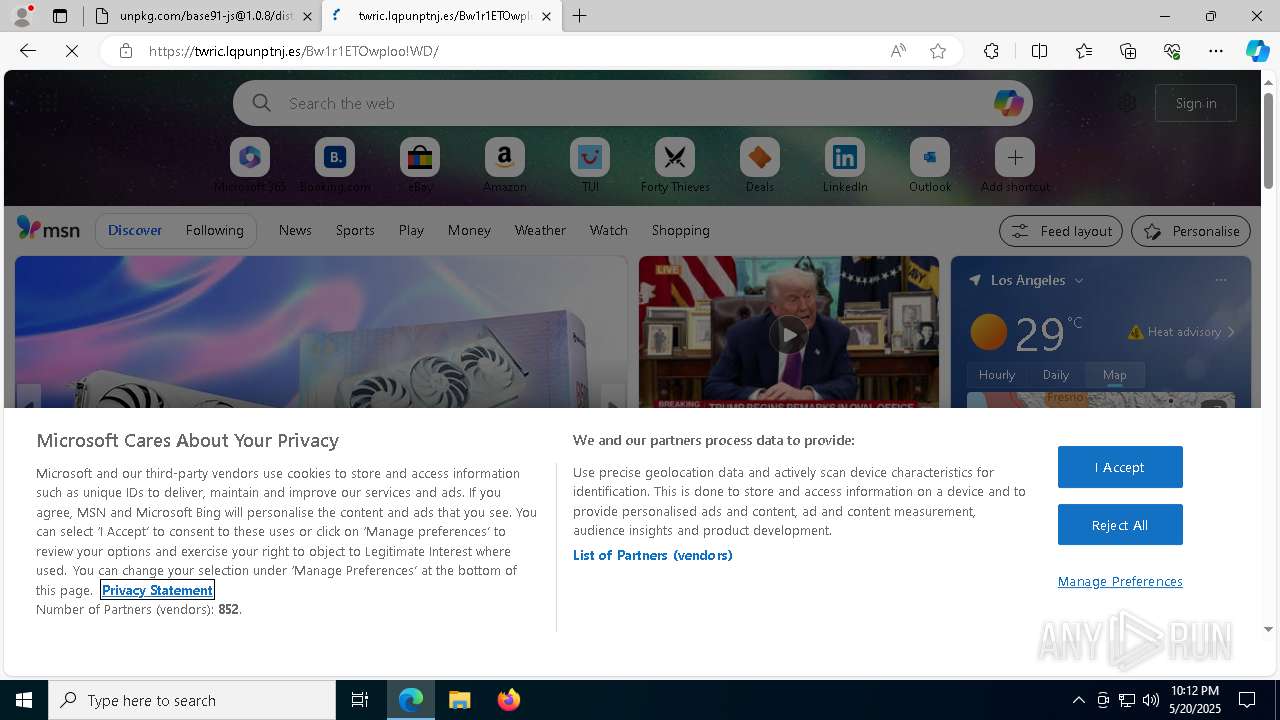Open weather card more options ellipsis
The height and width of the screenshot is (720, 1280).
pyautogui.click(x=1221, y=280)
